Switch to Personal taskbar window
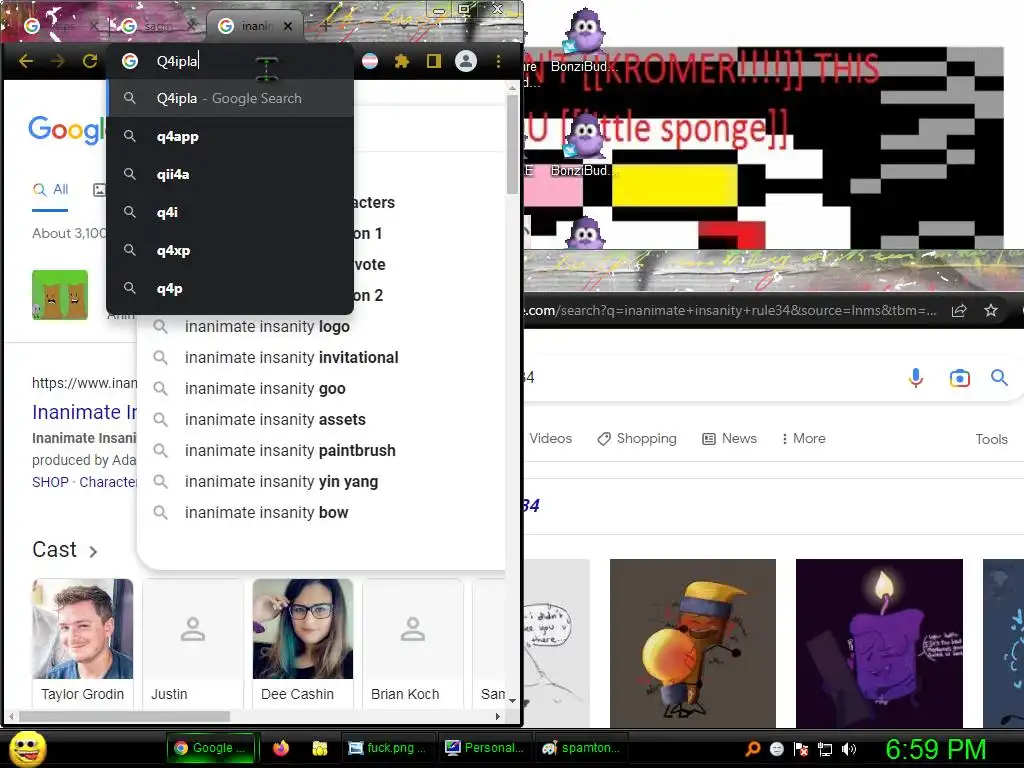Viewport: 1024px width, 768px height. pyautogui.click(x=484, y=748)
